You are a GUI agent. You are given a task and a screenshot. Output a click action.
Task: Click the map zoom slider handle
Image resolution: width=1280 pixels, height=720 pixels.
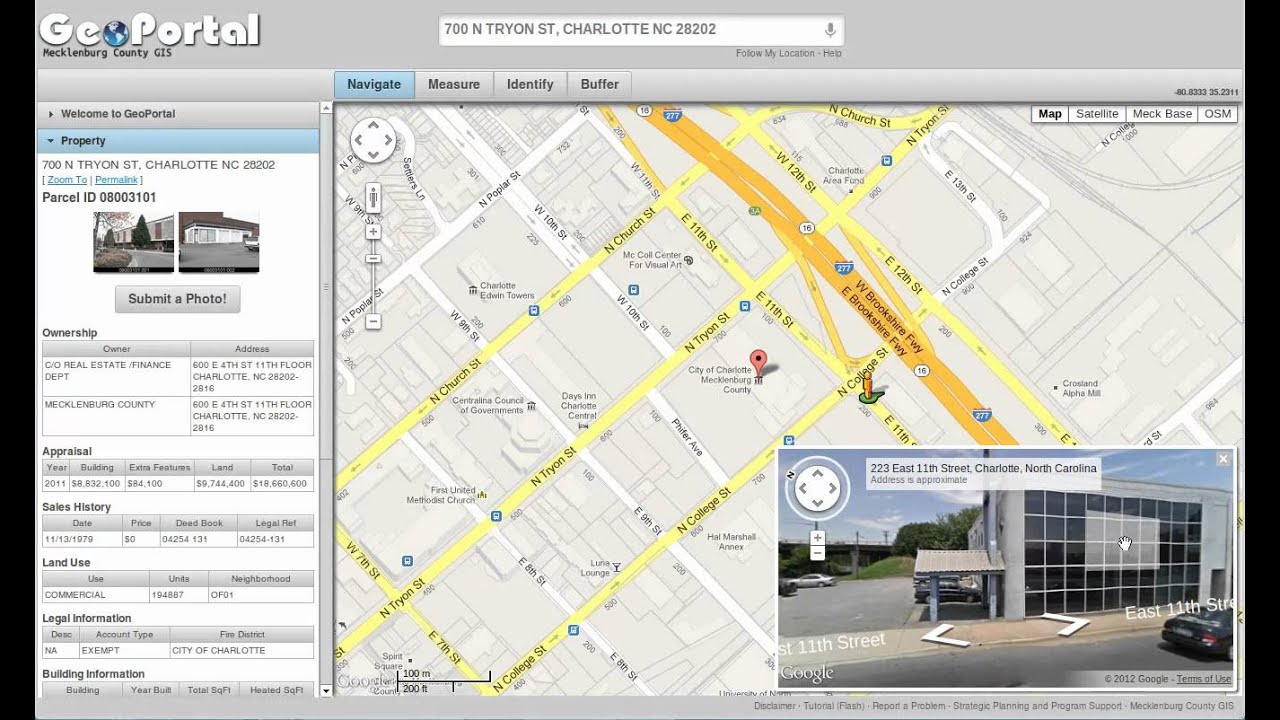373,259
